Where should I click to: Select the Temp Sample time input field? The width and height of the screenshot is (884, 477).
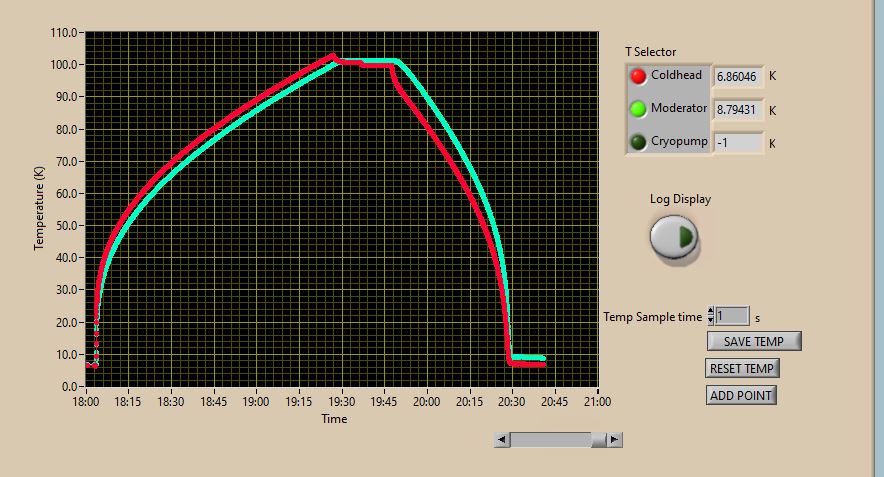pos(732,316)
